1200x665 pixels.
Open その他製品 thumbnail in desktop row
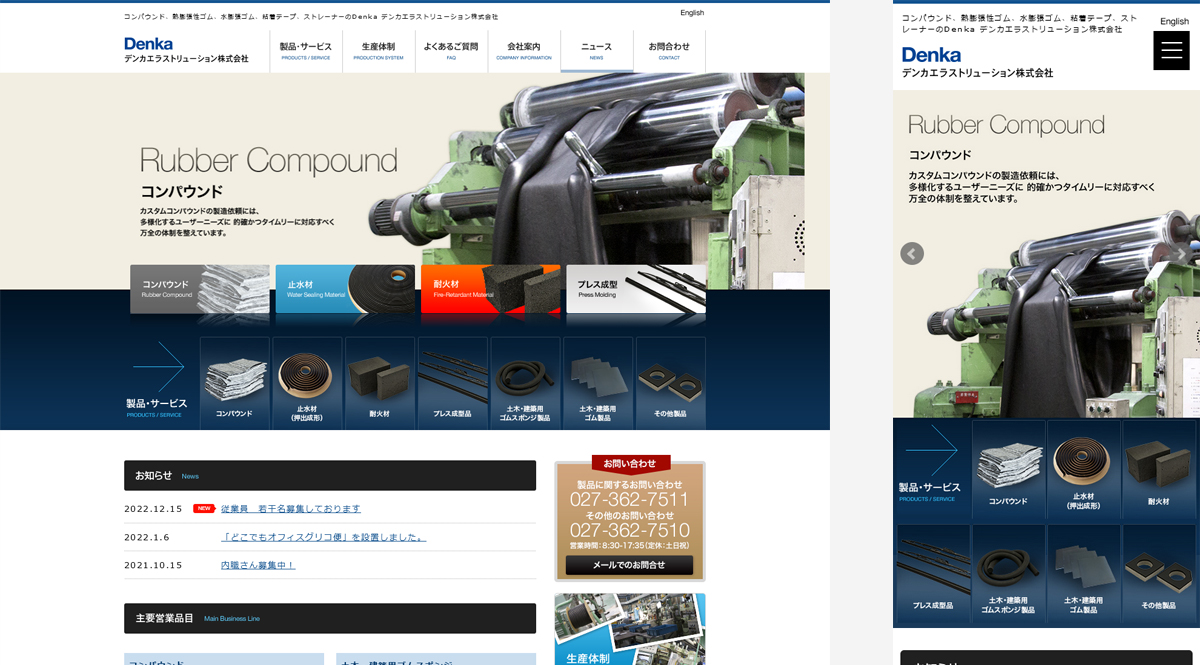pos(671,383)
